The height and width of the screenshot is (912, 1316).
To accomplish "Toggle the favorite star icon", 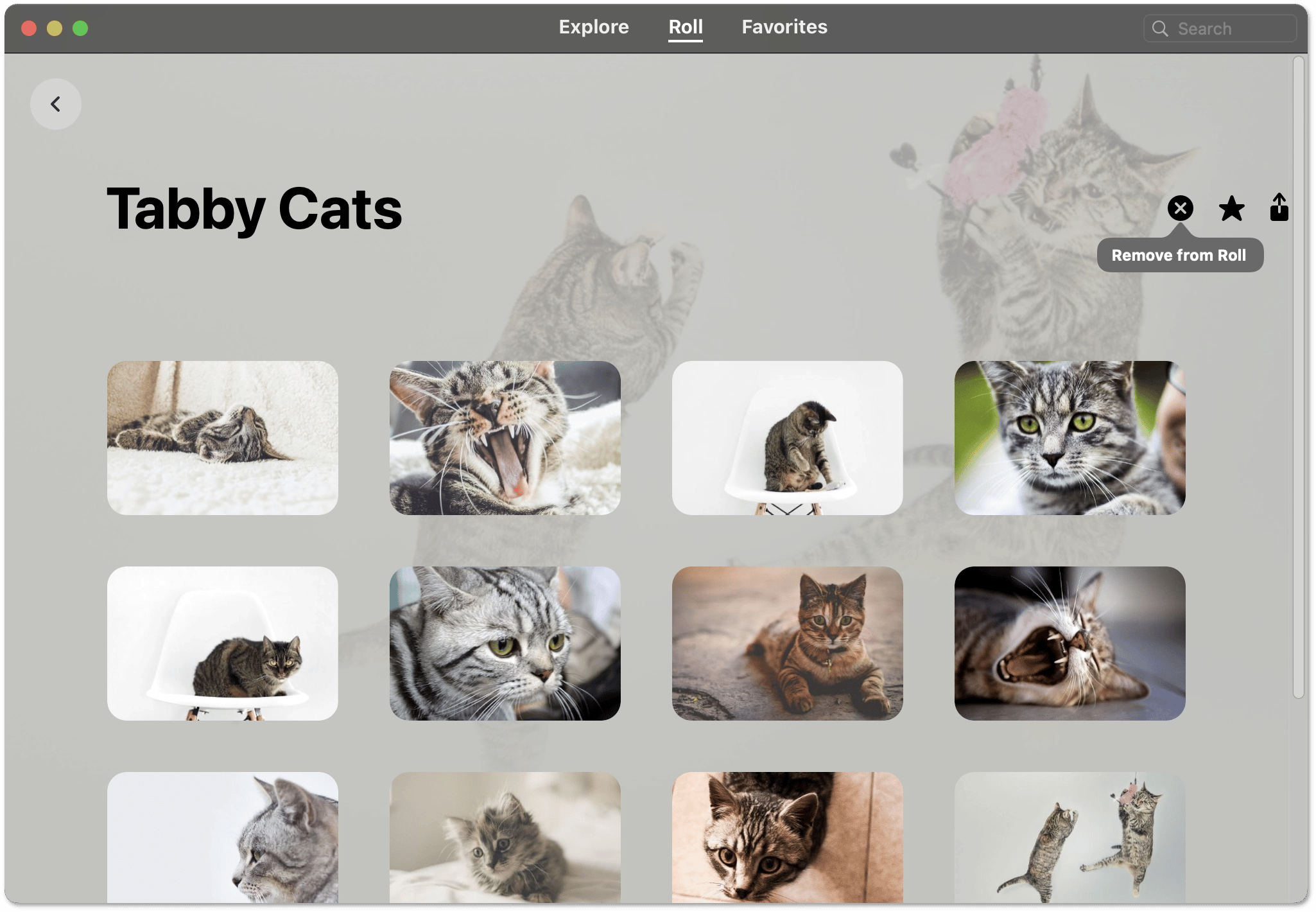I will pyautogui.click(x=1231, y=208).
